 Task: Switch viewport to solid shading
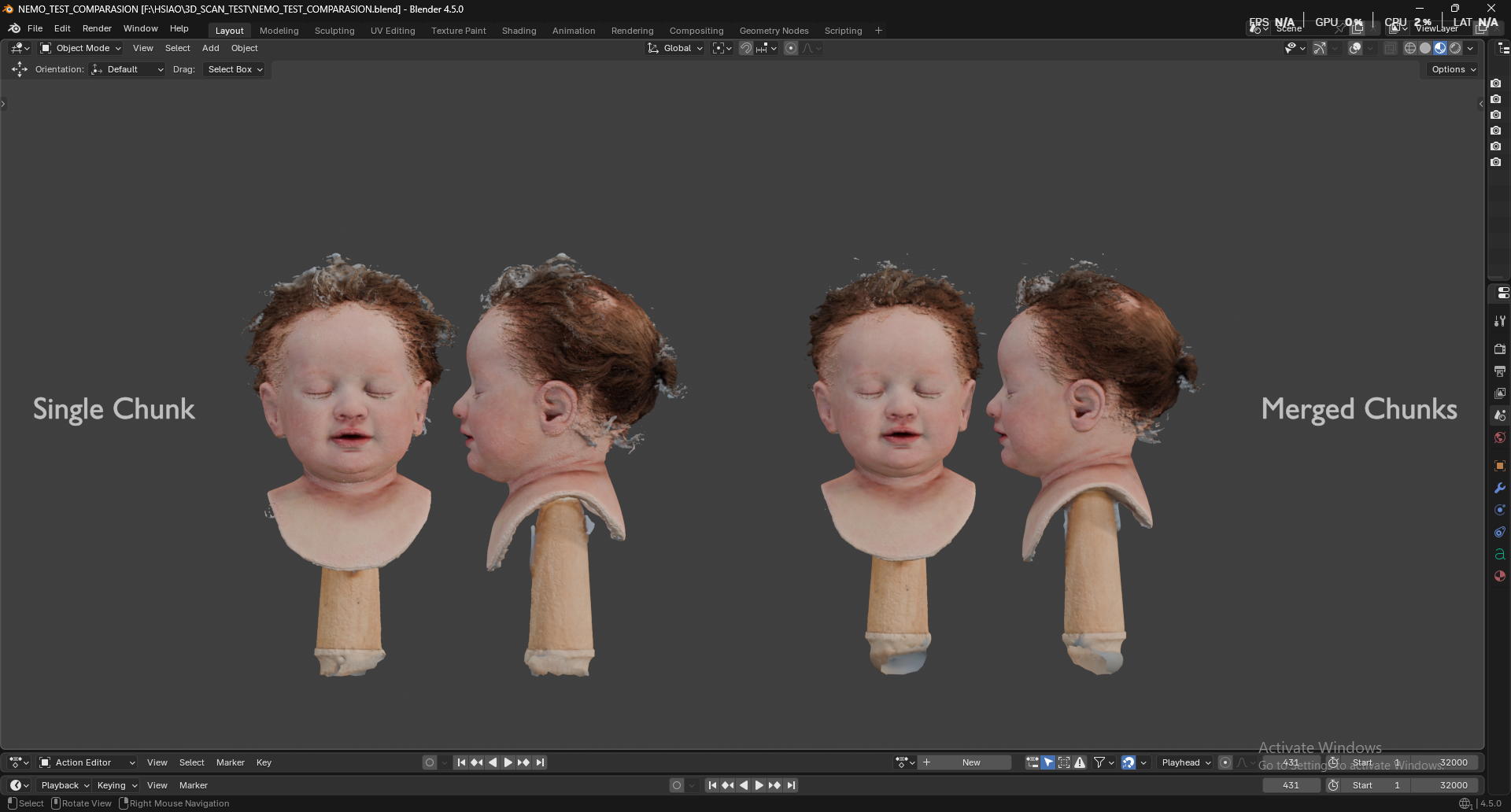[1425, 48]
